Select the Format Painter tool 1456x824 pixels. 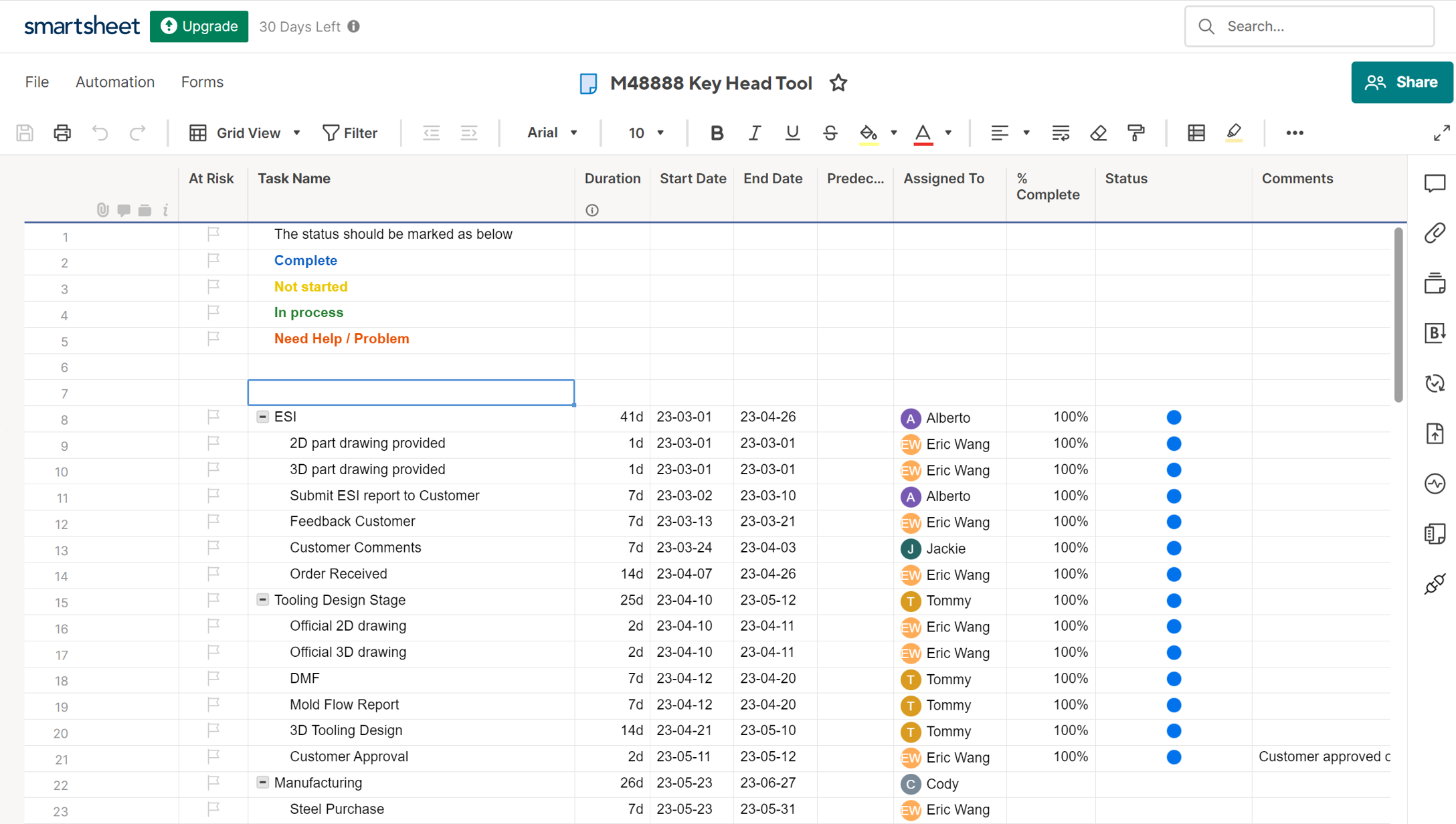click(1136, 133)
